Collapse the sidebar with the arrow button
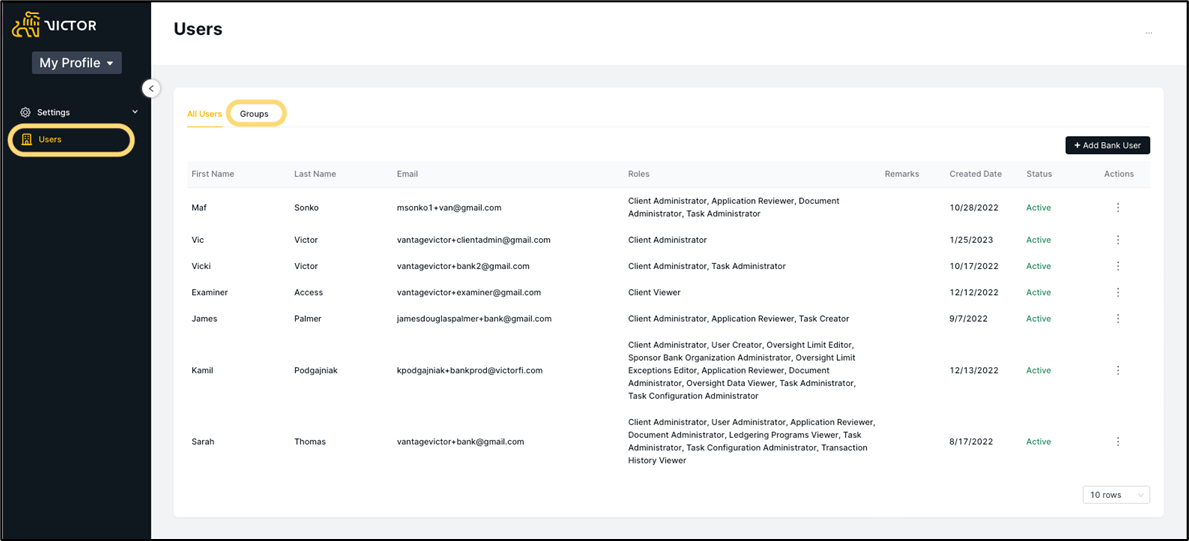The width and height of the screenshot is (1189, 541). (x=152, y=89)
